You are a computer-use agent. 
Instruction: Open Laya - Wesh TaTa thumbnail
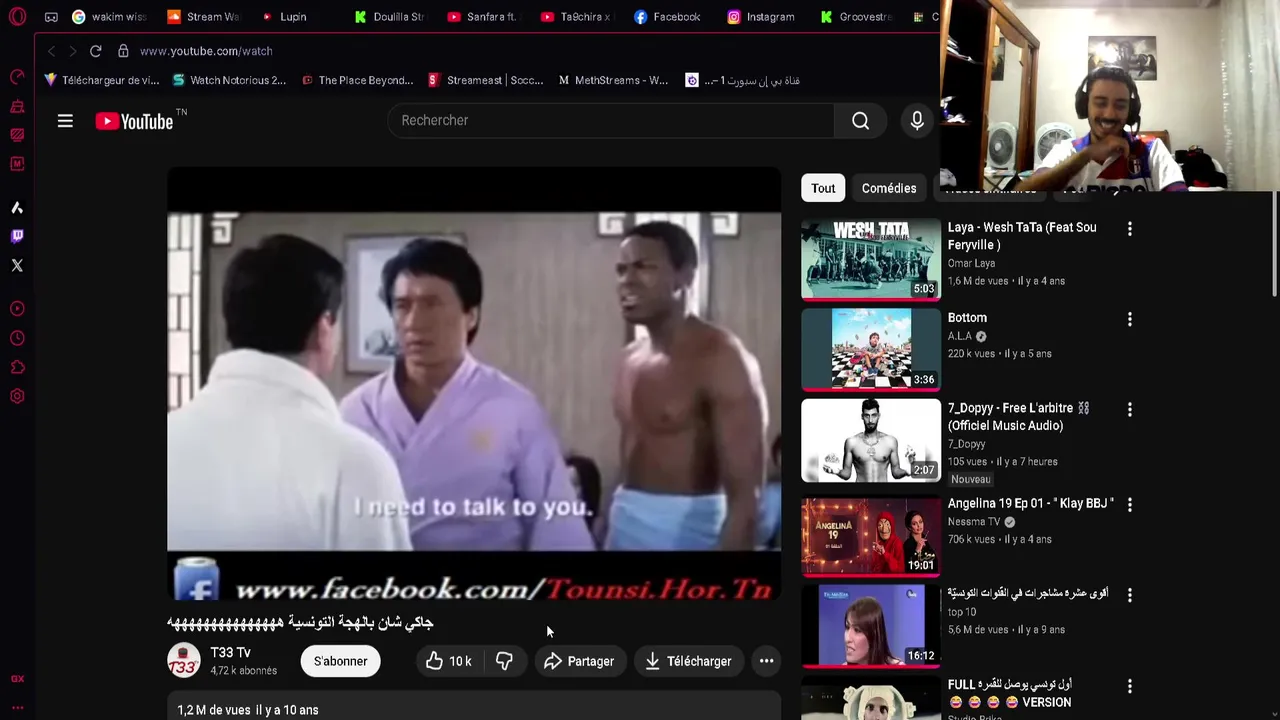pos(871,259)
